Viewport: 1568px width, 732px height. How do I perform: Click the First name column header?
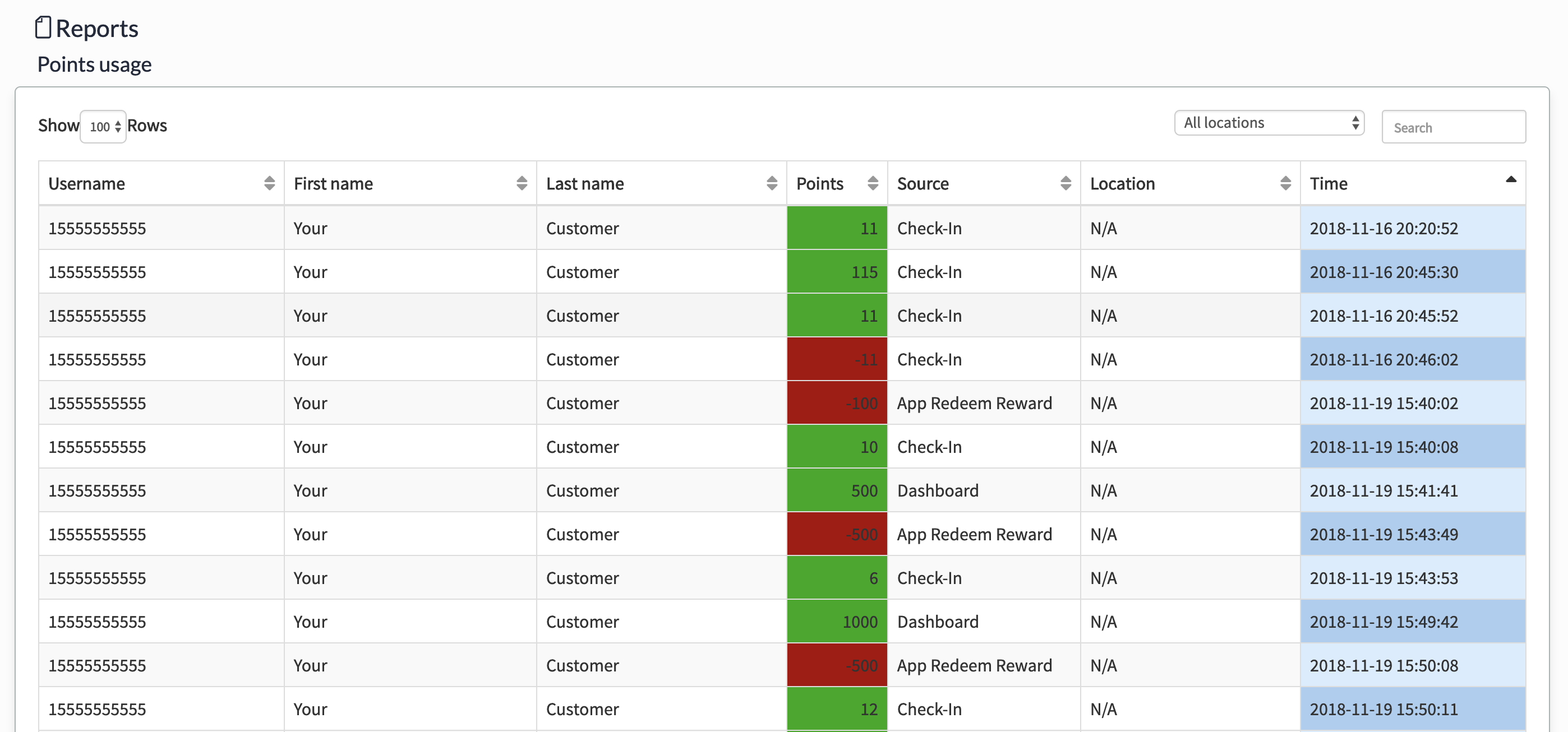pos(411,183)
